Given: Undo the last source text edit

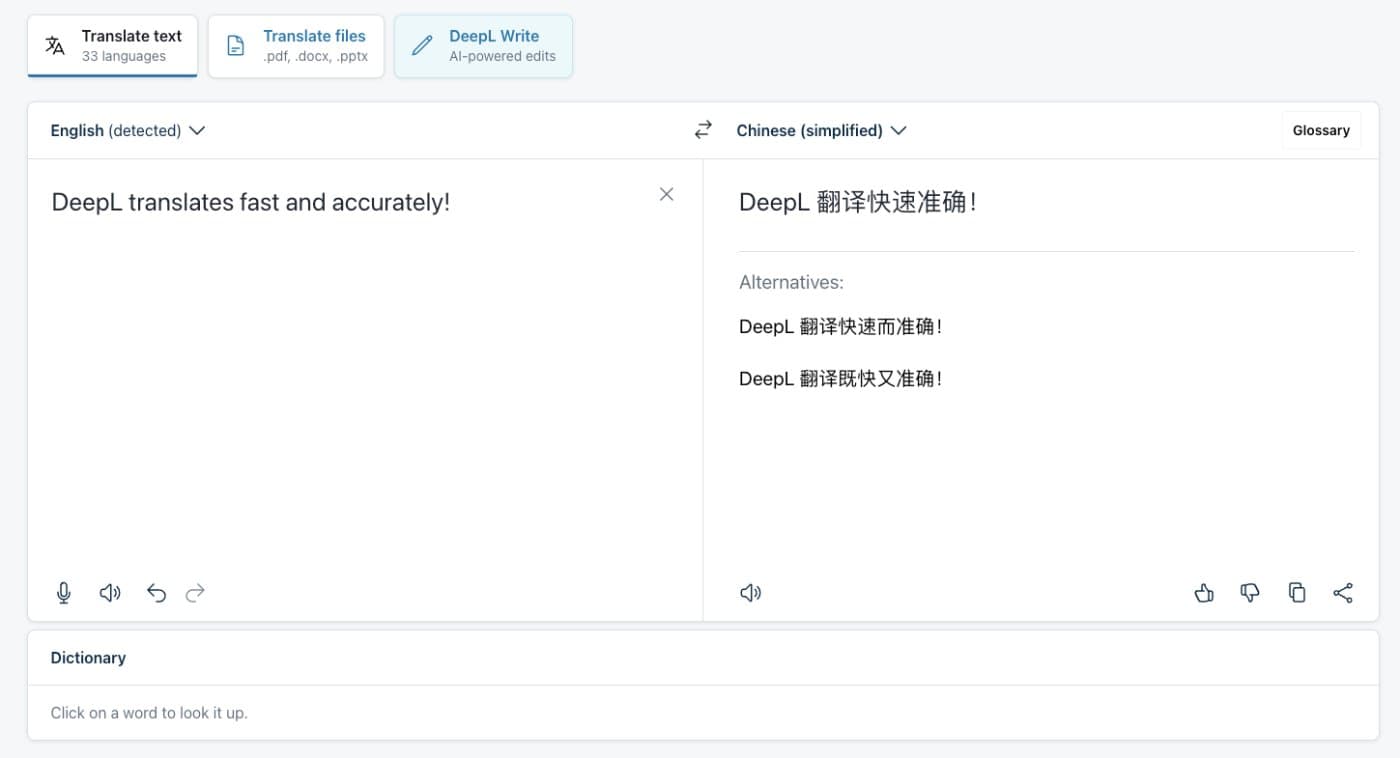Looking at the screenshot, I should tap(156, 593).
